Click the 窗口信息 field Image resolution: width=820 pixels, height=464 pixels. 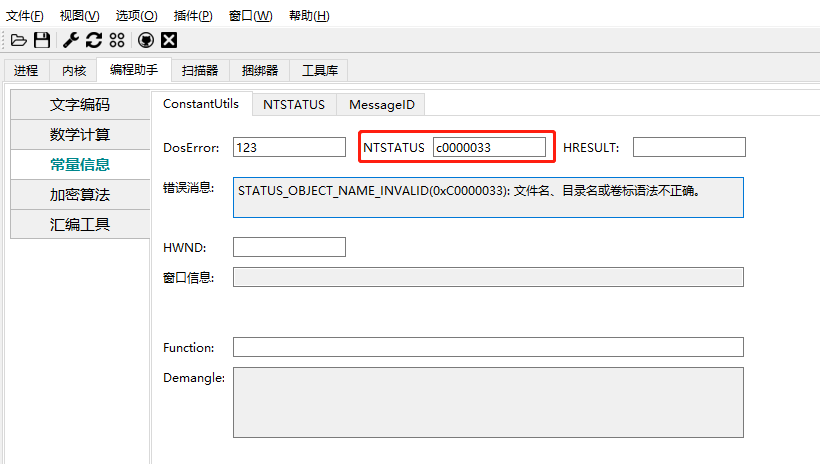(x=488, y=277)
